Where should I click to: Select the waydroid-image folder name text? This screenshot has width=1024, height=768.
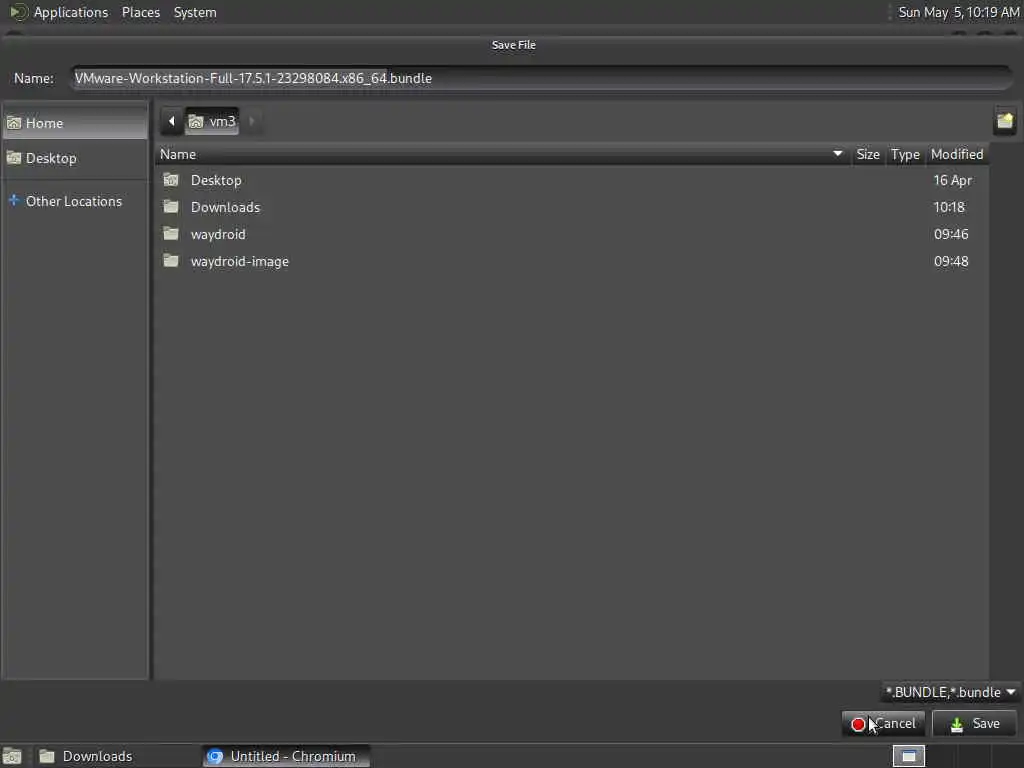(240, 261)
